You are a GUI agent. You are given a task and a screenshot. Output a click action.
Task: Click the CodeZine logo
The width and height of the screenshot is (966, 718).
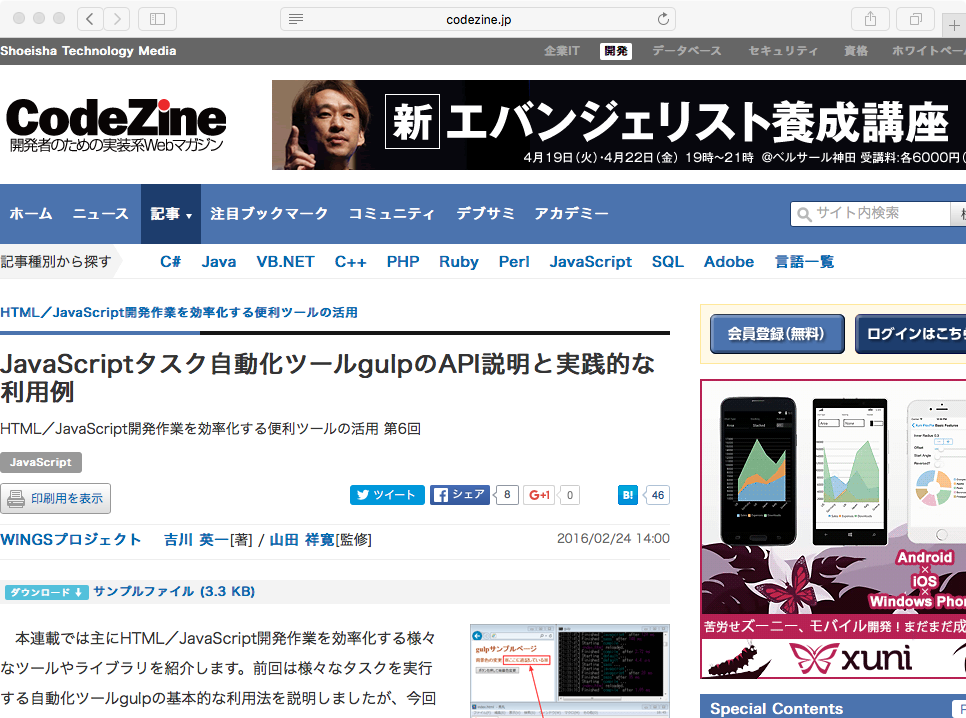pyautogui.click(x=116, y=125)
